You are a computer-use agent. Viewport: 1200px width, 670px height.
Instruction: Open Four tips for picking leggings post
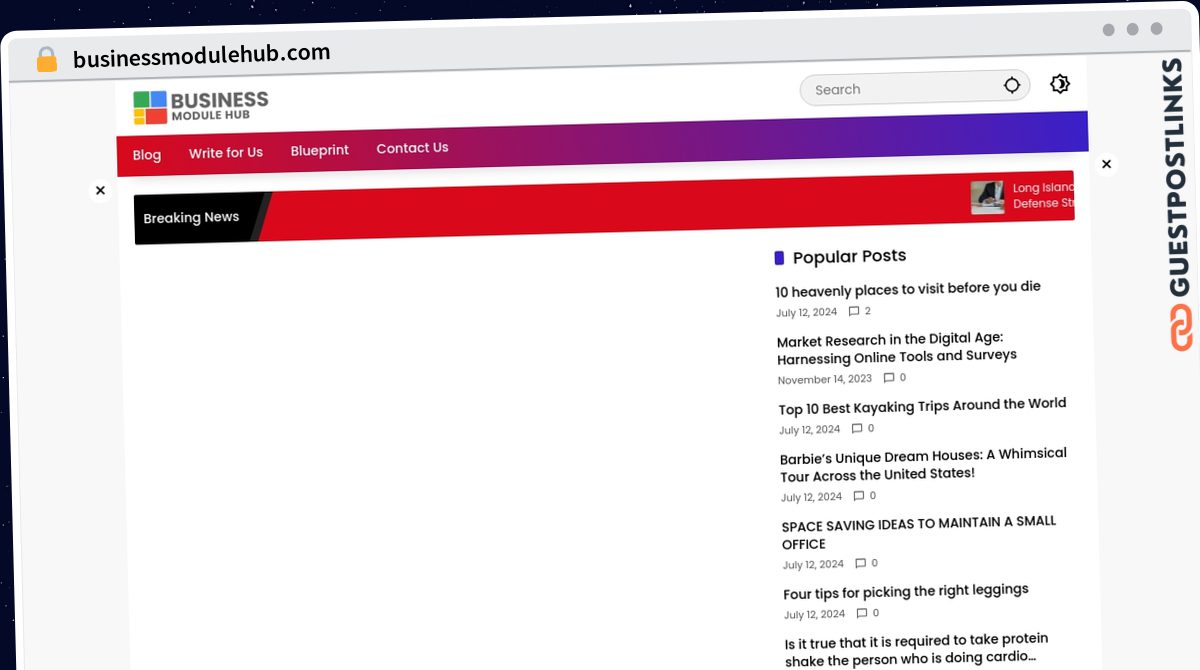(x=906, y=592)
